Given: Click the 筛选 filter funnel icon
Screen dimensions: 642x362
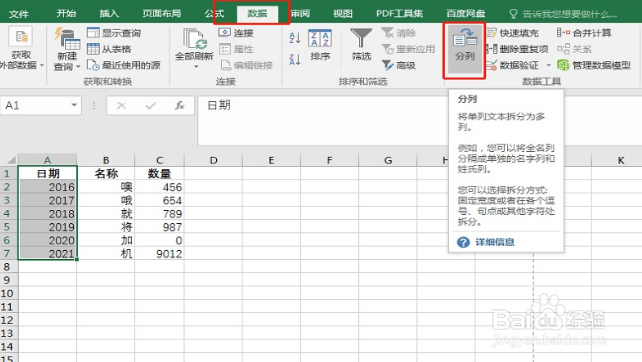Looking at the screenshot, I should [361, 38].
